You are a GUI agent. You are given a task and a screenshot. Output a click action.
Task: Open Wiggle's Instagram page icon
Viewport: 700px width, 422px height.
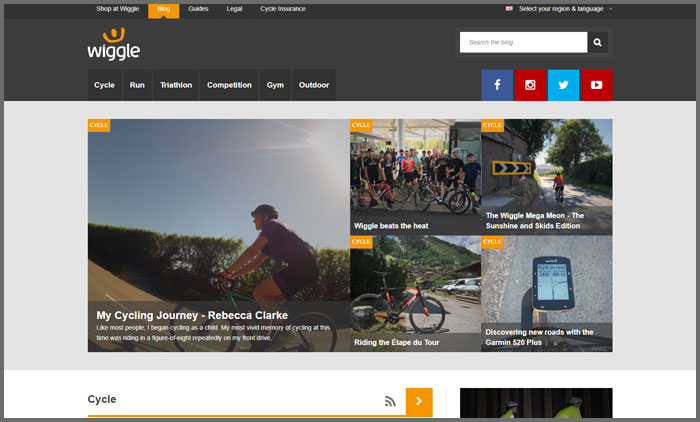click(530, 85)
